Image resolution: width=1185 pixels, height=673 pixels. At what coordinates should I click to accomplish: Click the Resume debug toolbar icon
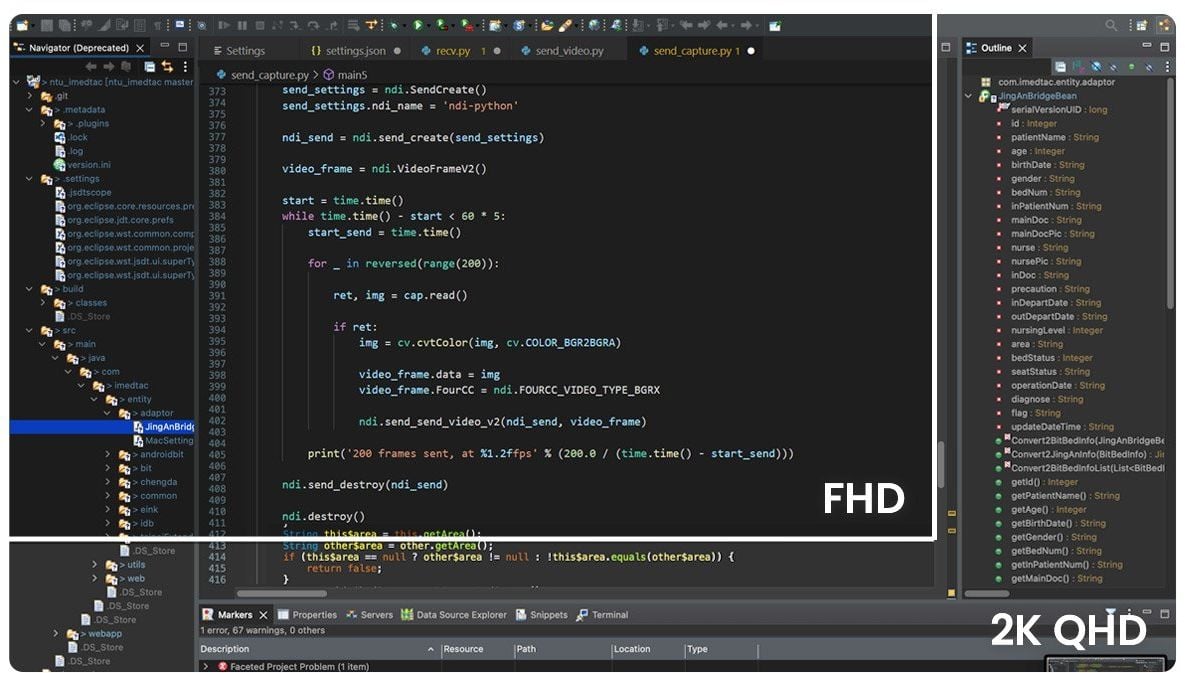(x=224, y=25)
